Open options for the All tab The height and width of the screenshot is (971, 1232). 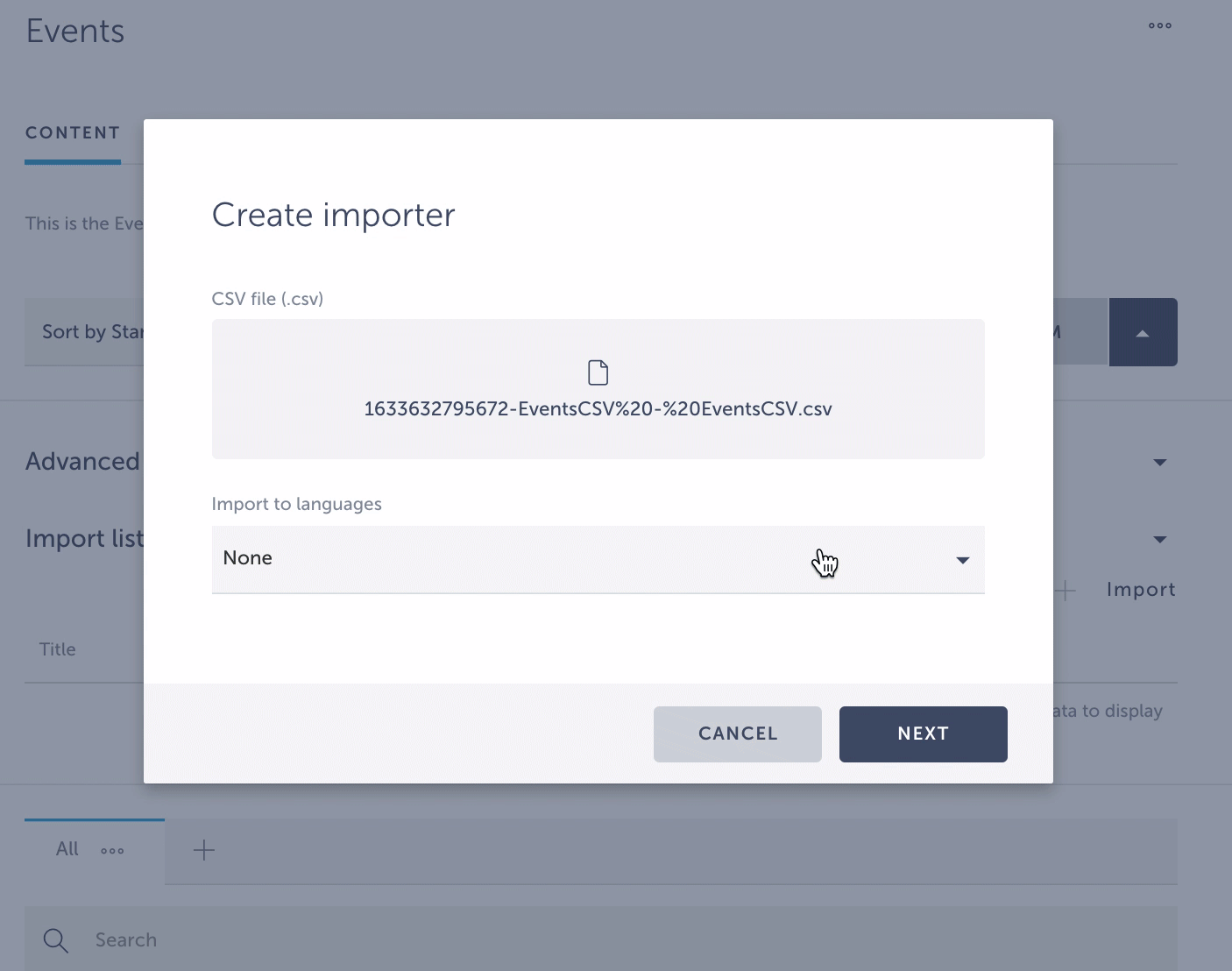[112, 850]
